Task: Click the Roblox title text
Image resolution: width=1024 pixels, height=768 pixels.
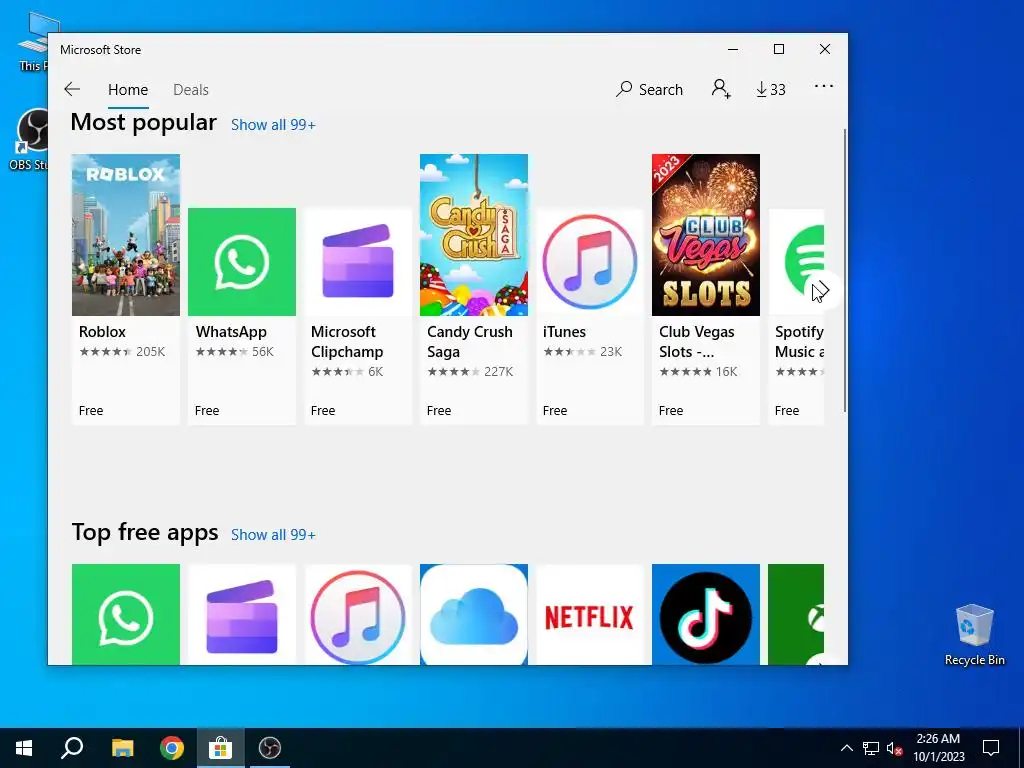Action: (x=103, y=332)
